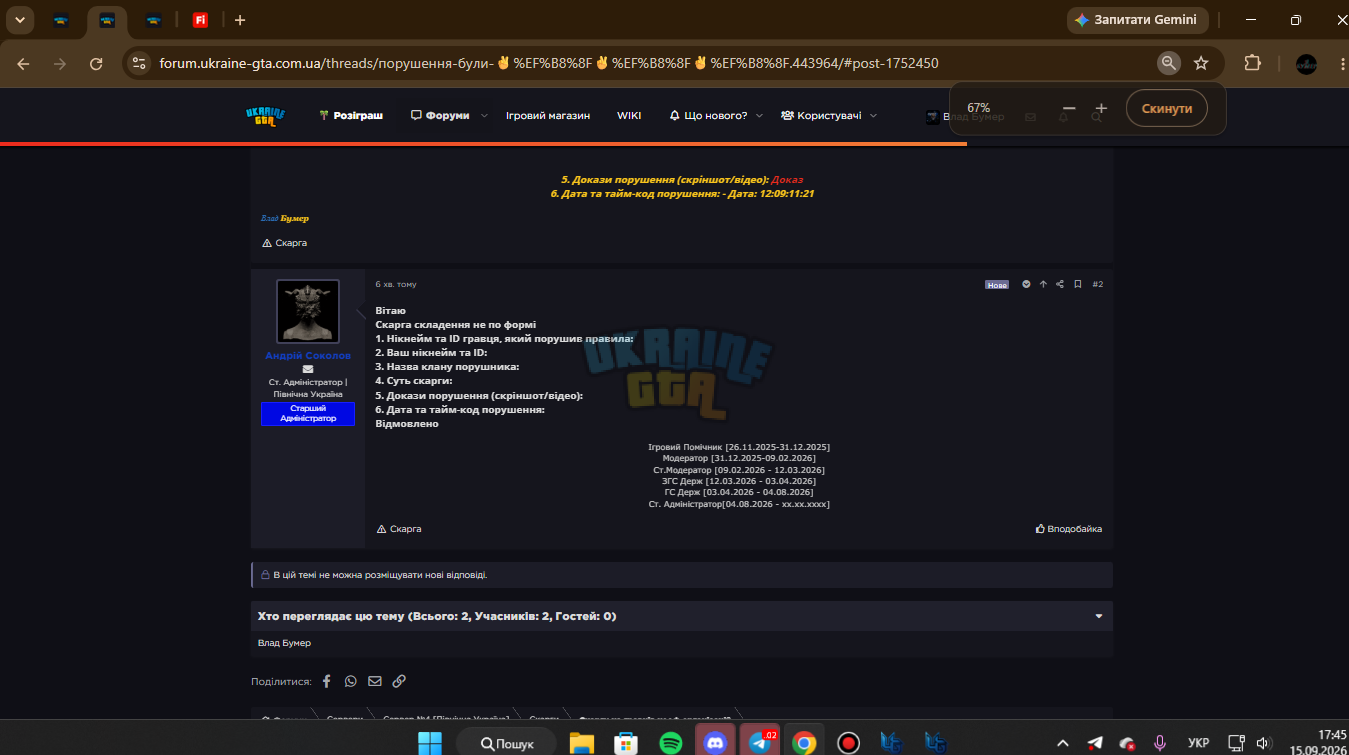Image resolution: width=1349 pixels, height=755 pixels.
Task: Click the up arrow icon on post #2
Action: 1043,285
